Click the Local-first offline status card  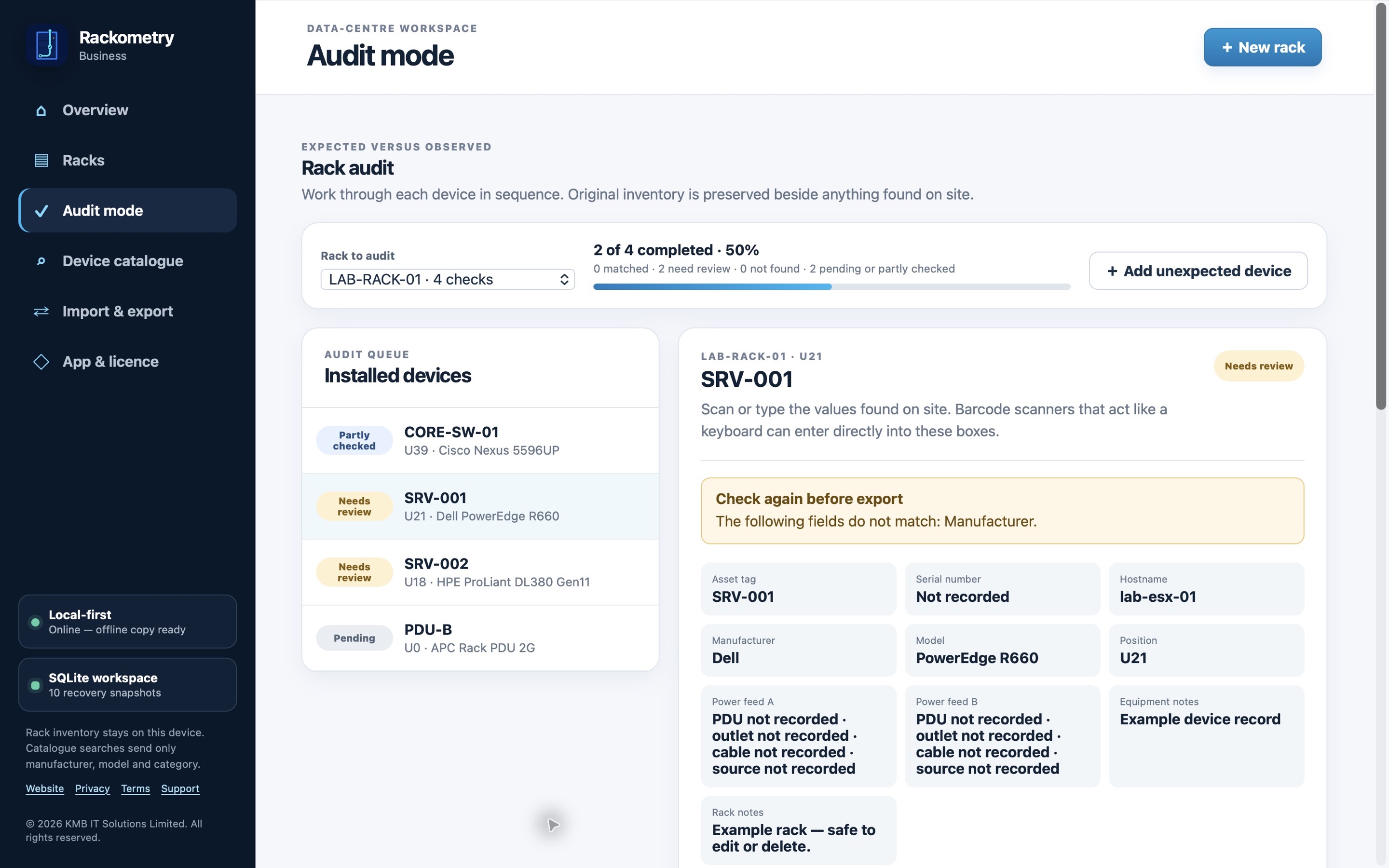[x=127, y=622]
